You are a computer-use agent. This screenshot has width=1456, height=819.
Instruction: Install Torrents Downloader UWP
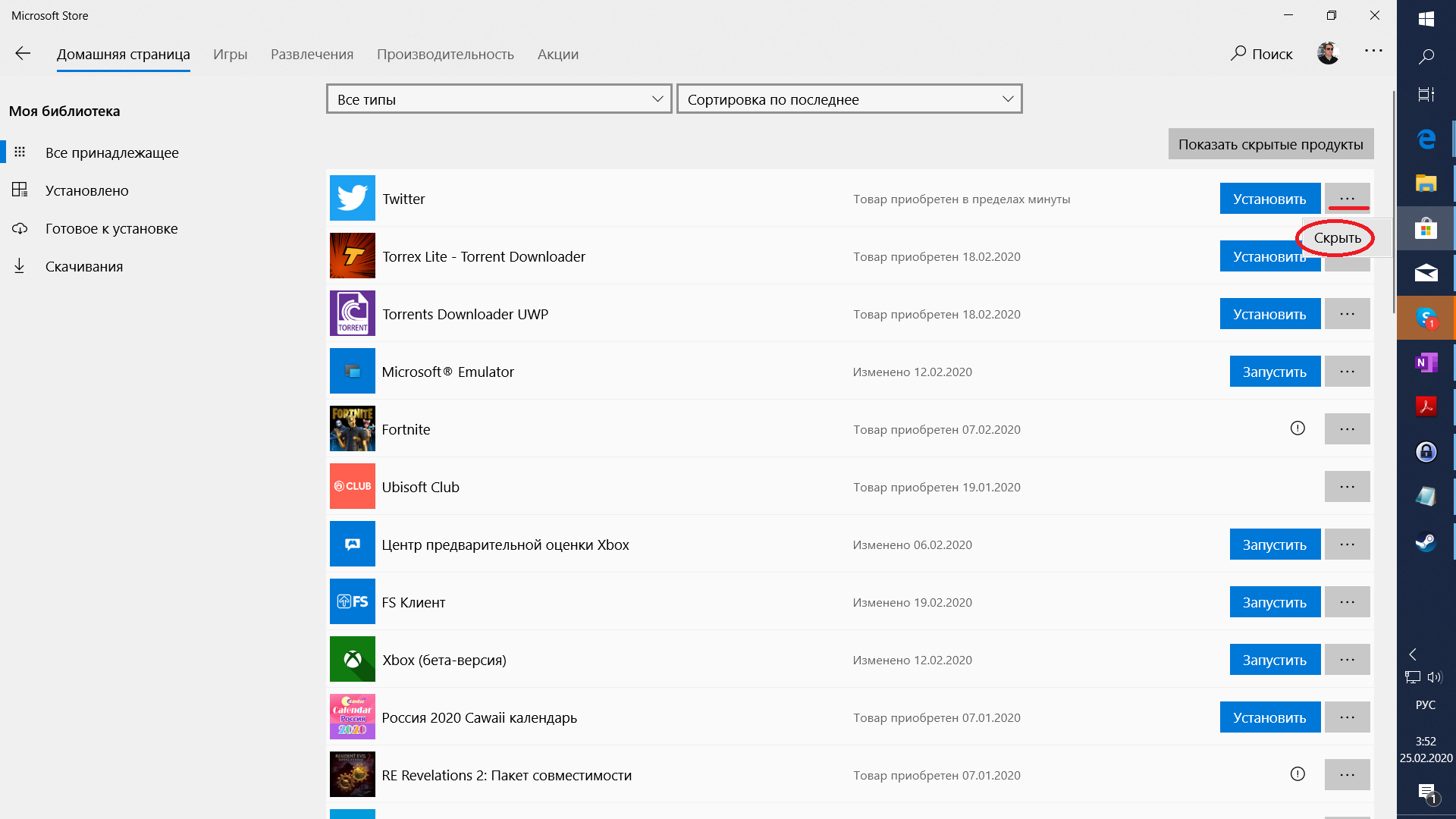pyautogui.click(x=1270, y=314)
